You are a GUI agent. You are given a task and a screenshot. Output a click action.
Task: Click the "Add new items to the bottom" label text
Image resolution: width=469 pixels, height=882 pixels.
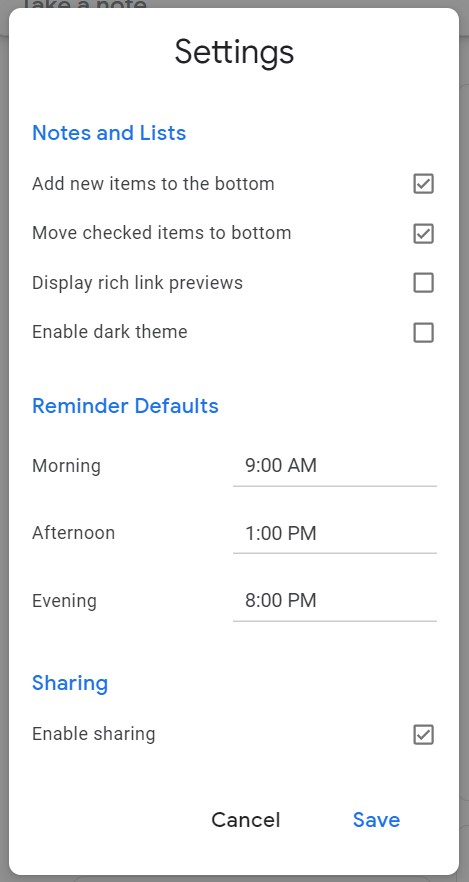pos(153,184)
